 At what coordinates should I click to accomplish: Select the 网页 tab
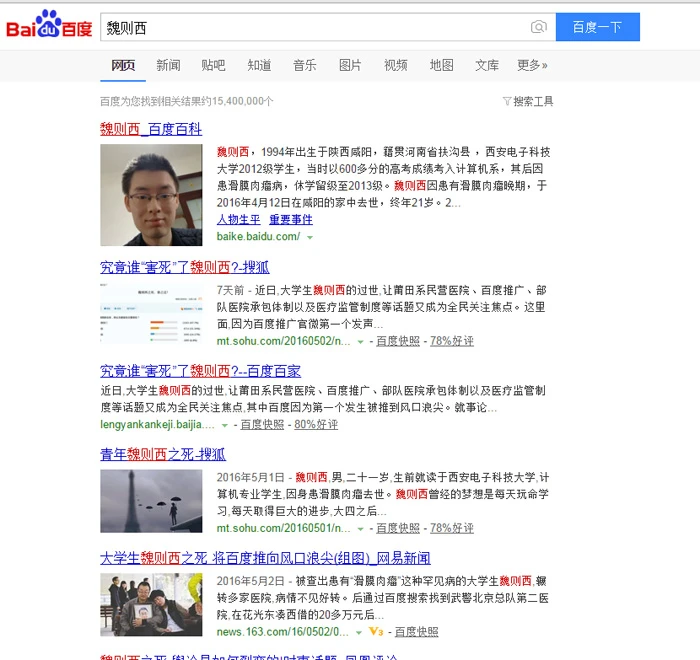[x=123, y=66]
